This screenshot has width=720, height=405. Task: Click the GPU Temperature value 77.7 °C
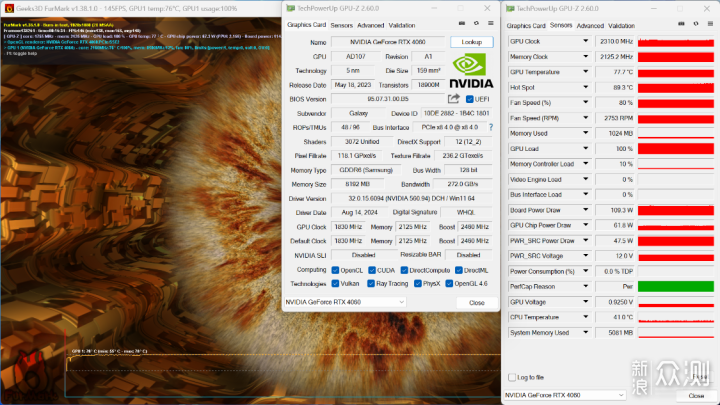point(615,72)
